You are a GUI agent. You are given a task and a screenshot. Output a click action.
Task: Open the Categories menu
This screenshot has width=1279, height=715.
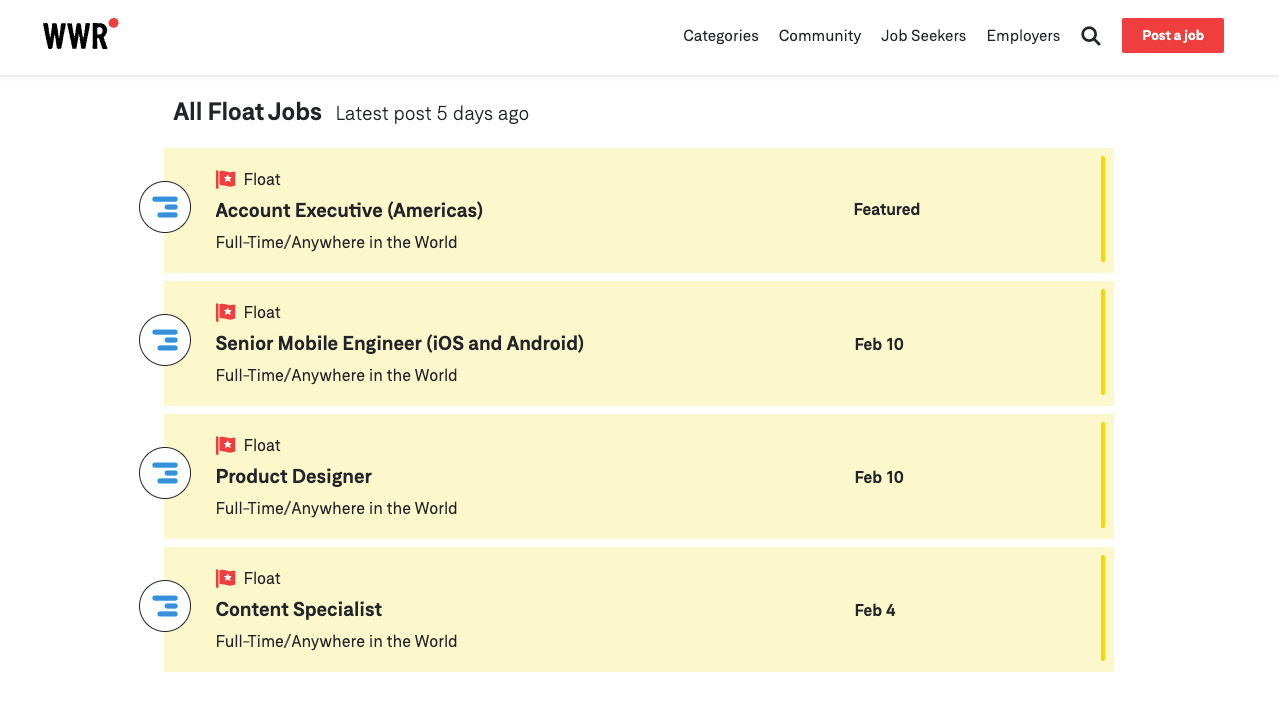click(x=720, y=36)
